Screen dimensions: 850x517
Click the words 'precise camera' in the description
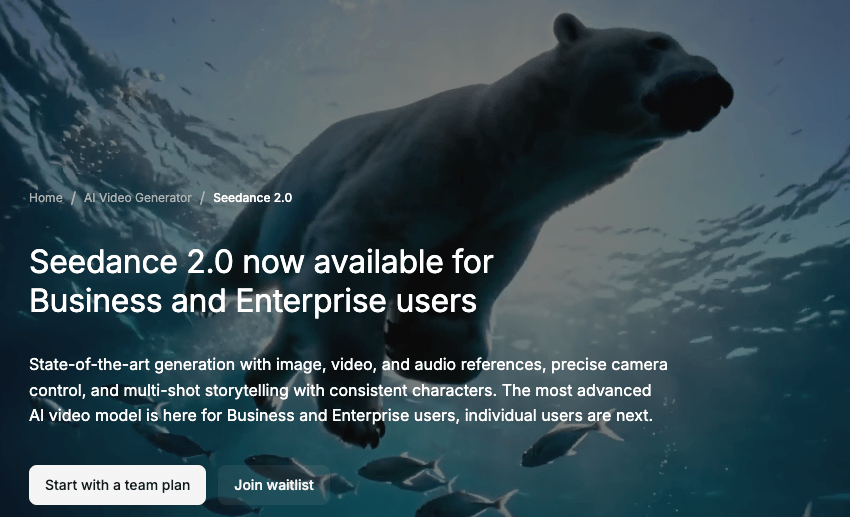tap(609, 364)
